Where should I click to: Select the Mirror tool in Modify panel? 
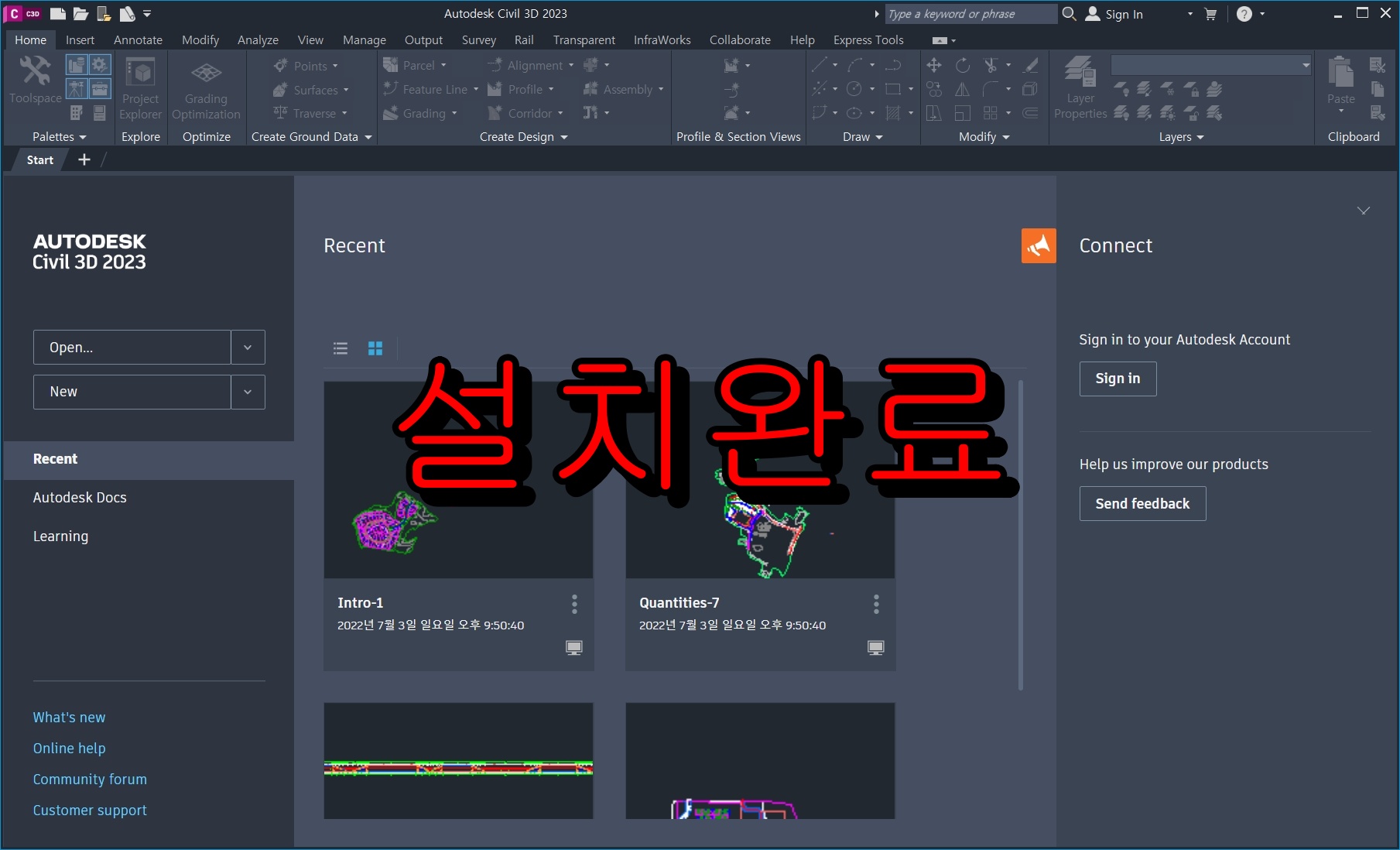click(x=962, y=89)
